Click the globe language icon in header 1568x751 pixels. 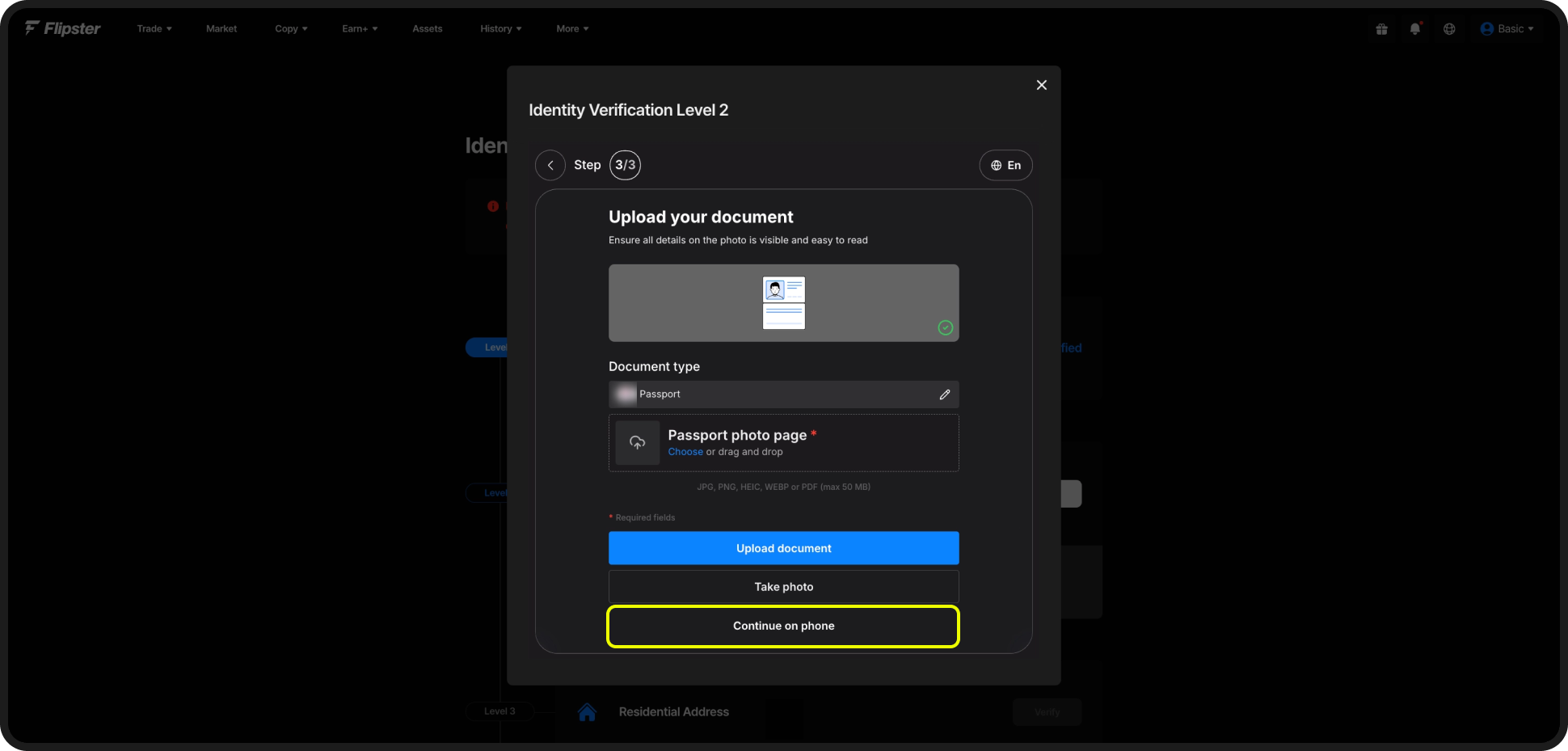pyautogui.click(x=1449, y=29)
